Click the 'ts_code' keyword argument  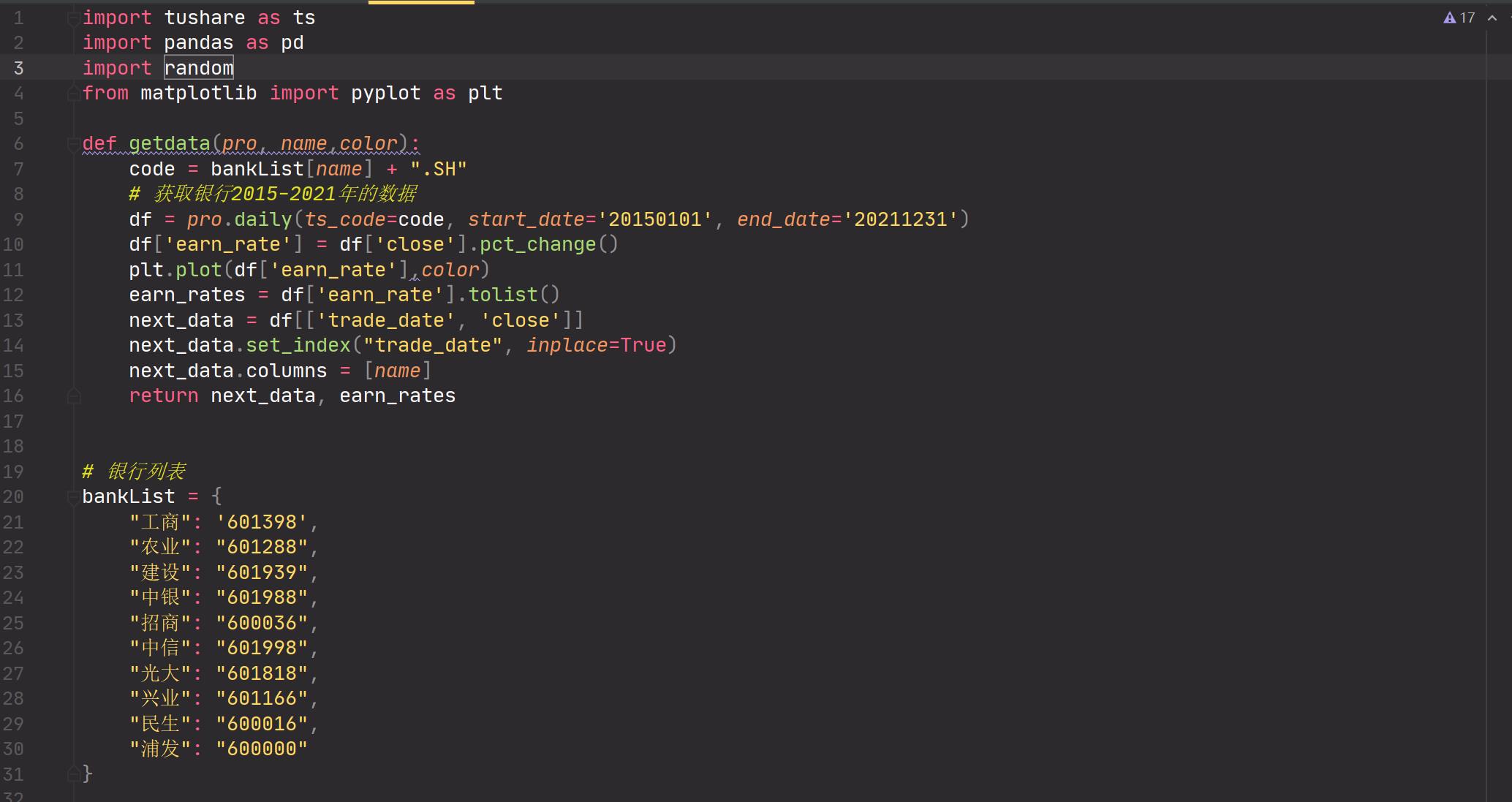click(x=345, y=219)
